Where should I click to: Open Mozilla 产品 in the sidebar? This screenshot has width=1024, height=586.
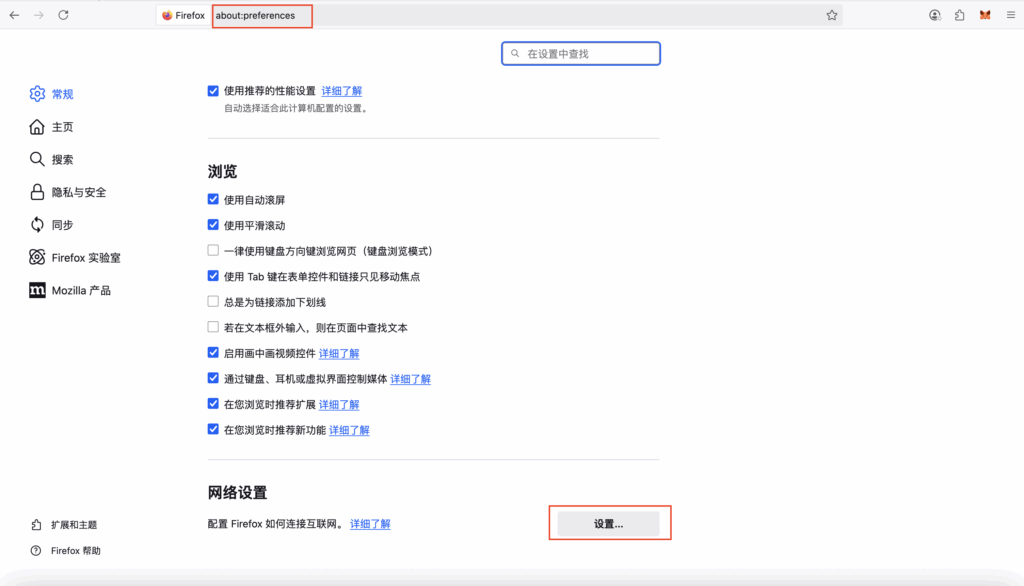tap(80, 290)
